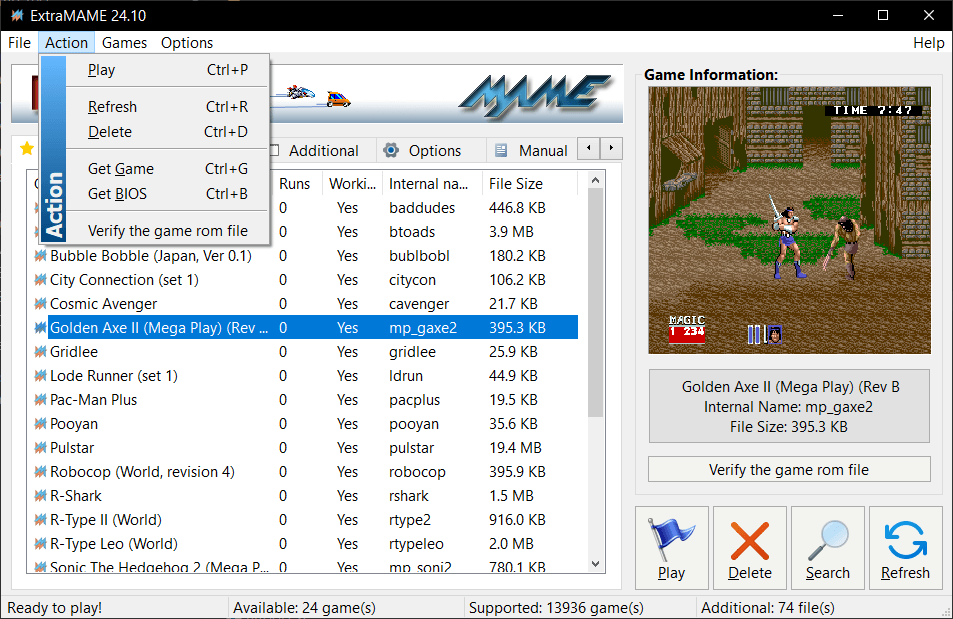Open the Games menu

tap(124, 43)
